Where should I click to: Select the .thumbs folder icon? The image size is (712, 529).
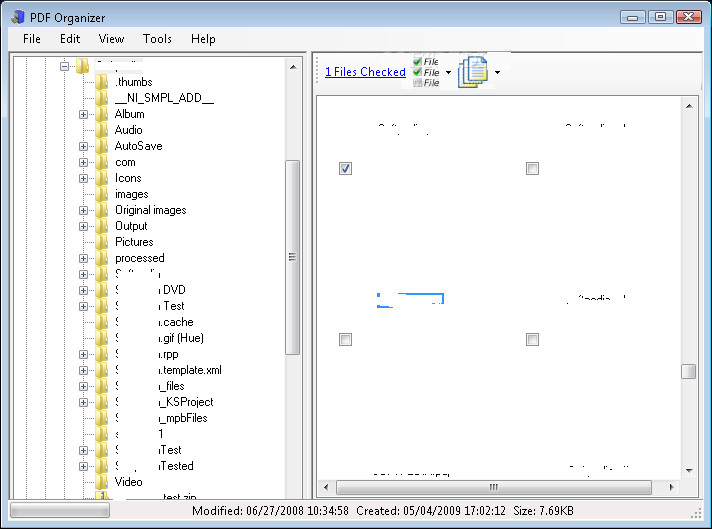(101, 82)
